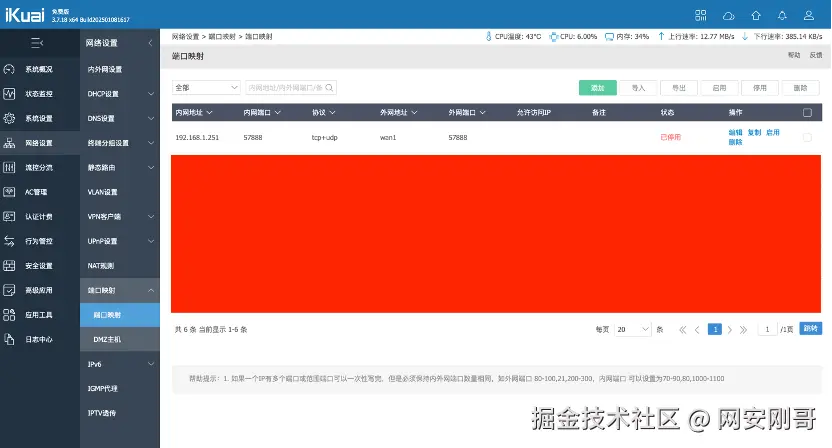
Task: Click the 行为管控 arrows icon
Action: click(9, 241)
